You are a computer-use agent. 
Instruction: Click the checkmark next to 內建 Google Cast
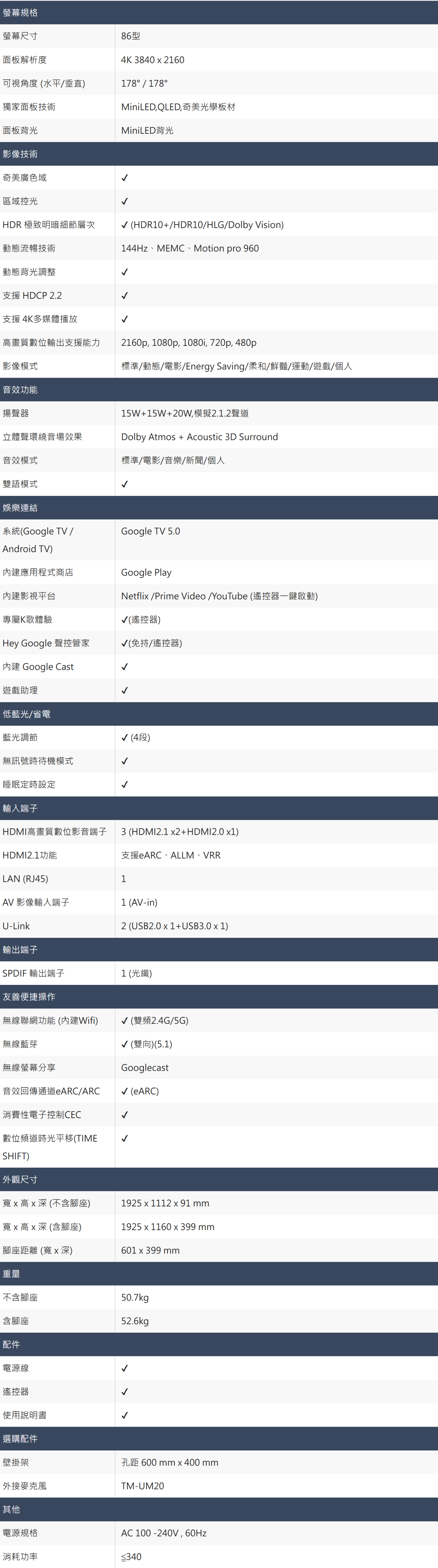click(125, 667)
